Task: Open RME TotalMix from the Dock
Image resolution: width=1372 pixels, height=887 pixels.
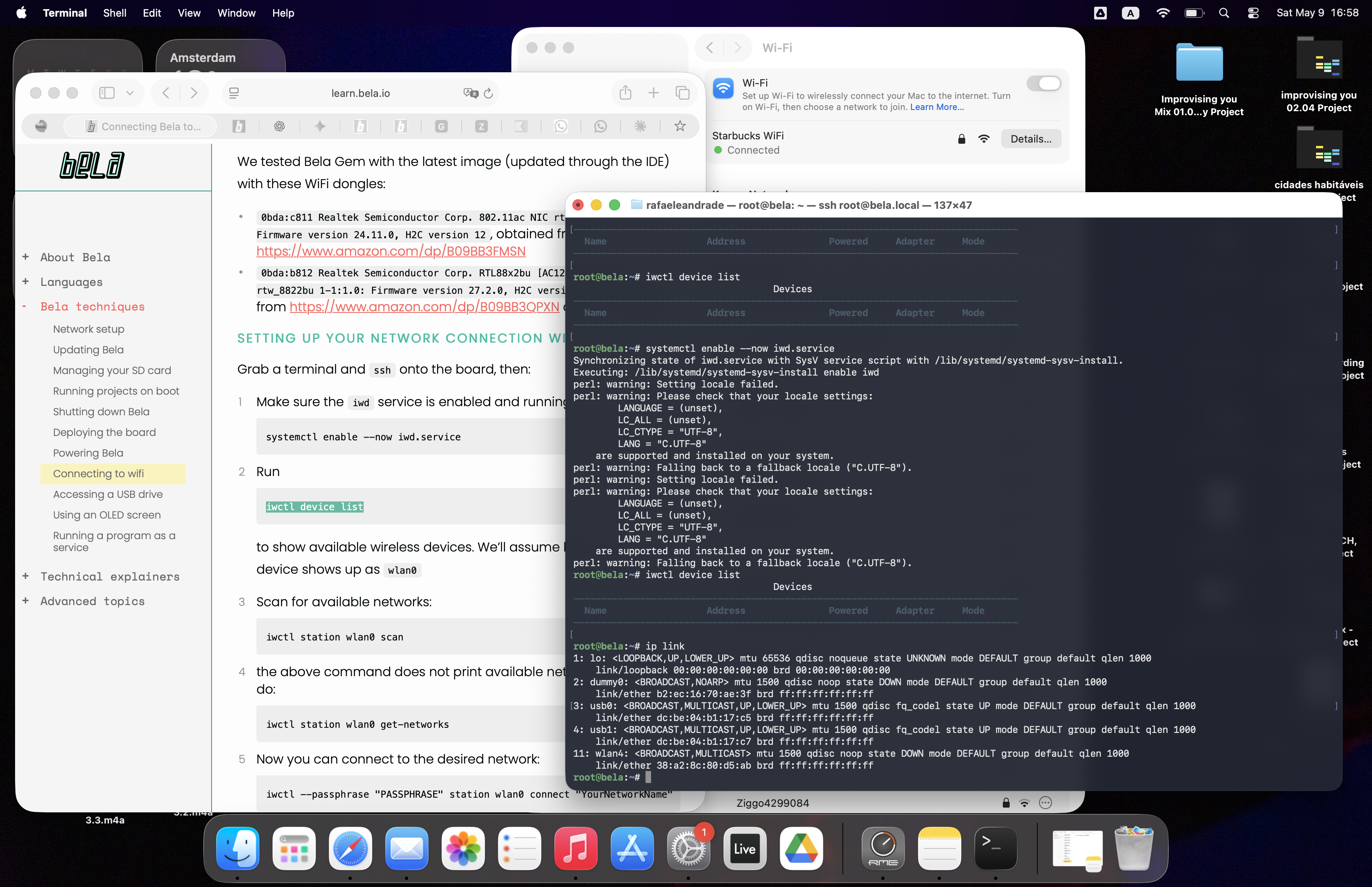Action: tap(883, 848)
